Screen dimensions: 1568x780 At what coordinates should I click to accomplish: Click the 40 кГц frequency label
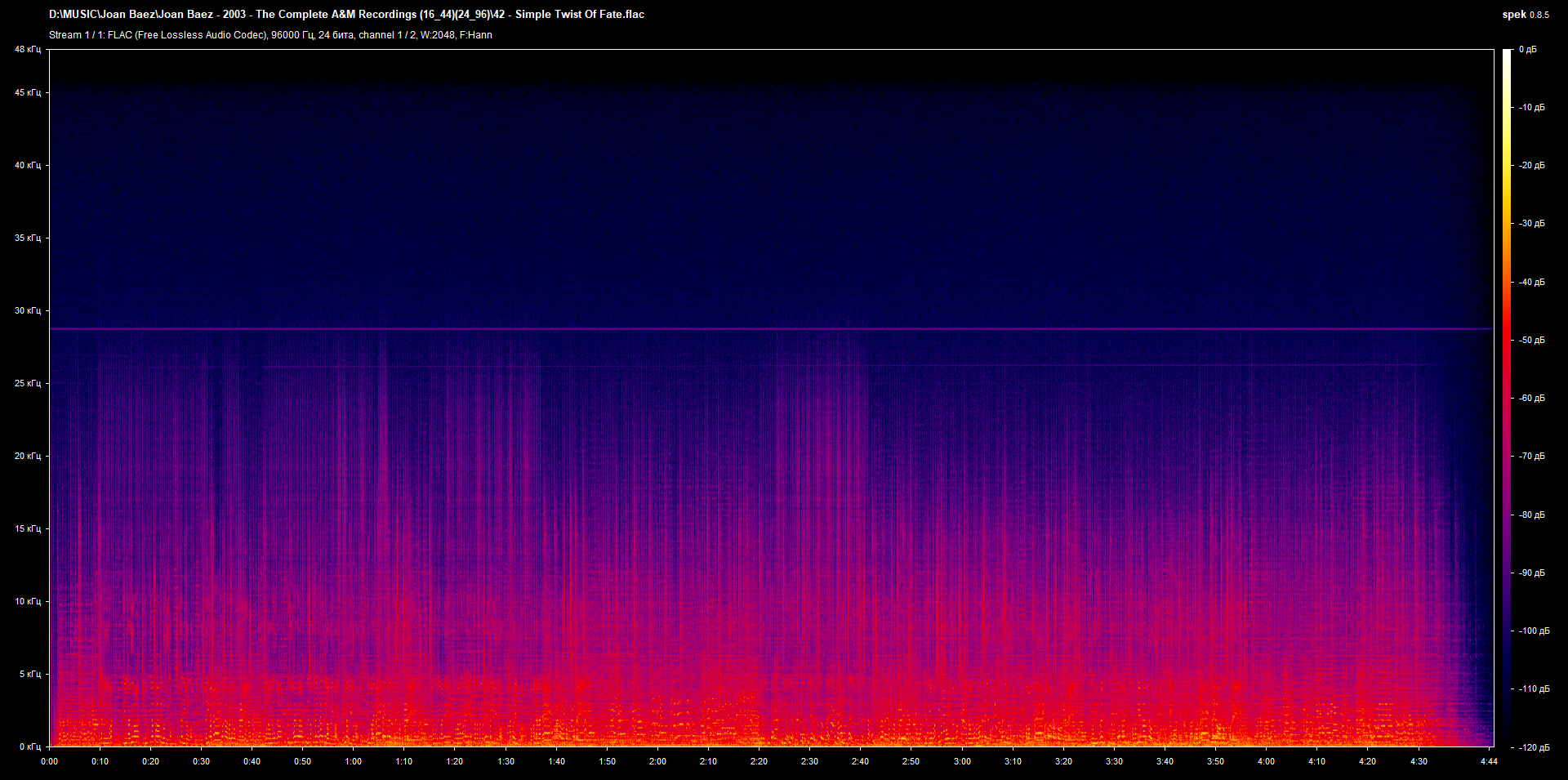(x=27, y=166)
